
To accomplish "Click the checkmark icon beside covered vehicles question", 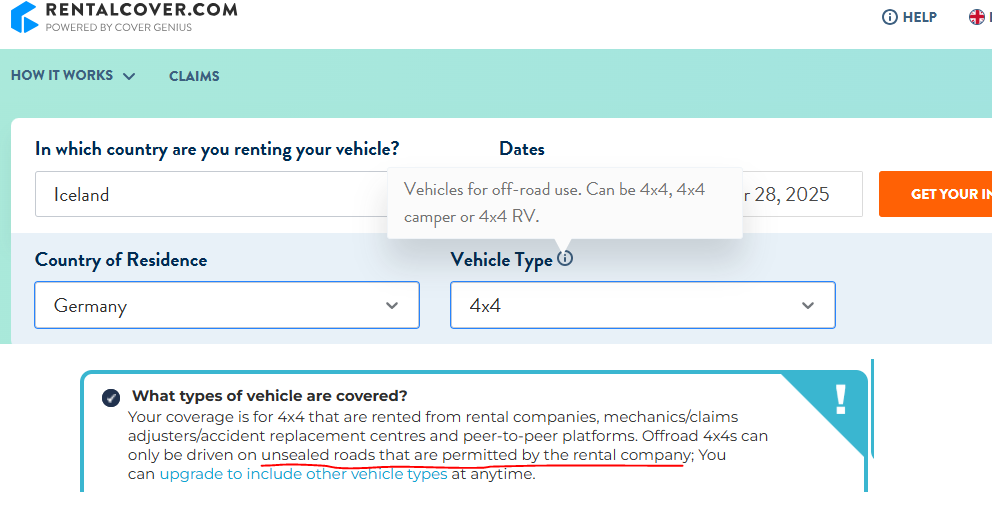I will 111,398.
